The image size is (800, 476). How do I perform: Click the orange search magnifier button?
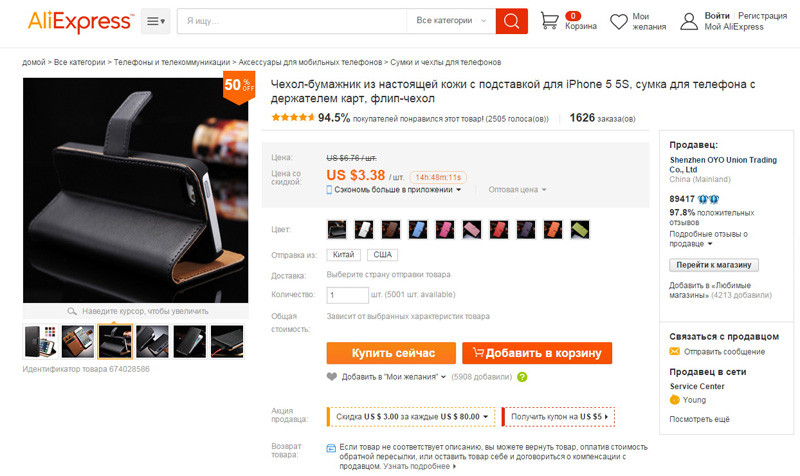click(x=511, y=21)
